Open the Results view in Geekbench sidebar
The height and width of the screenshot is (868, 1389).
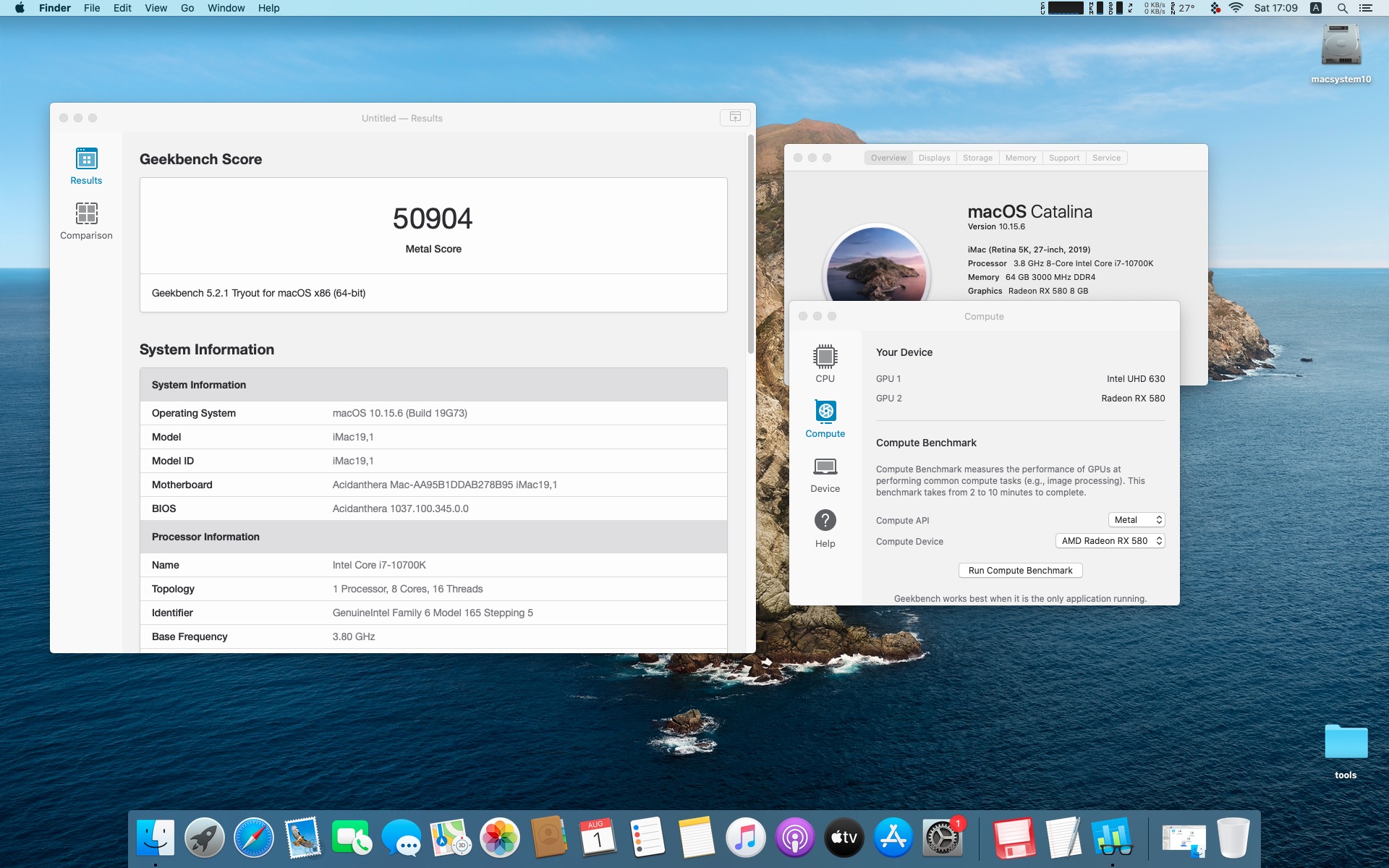pos(86,166)
